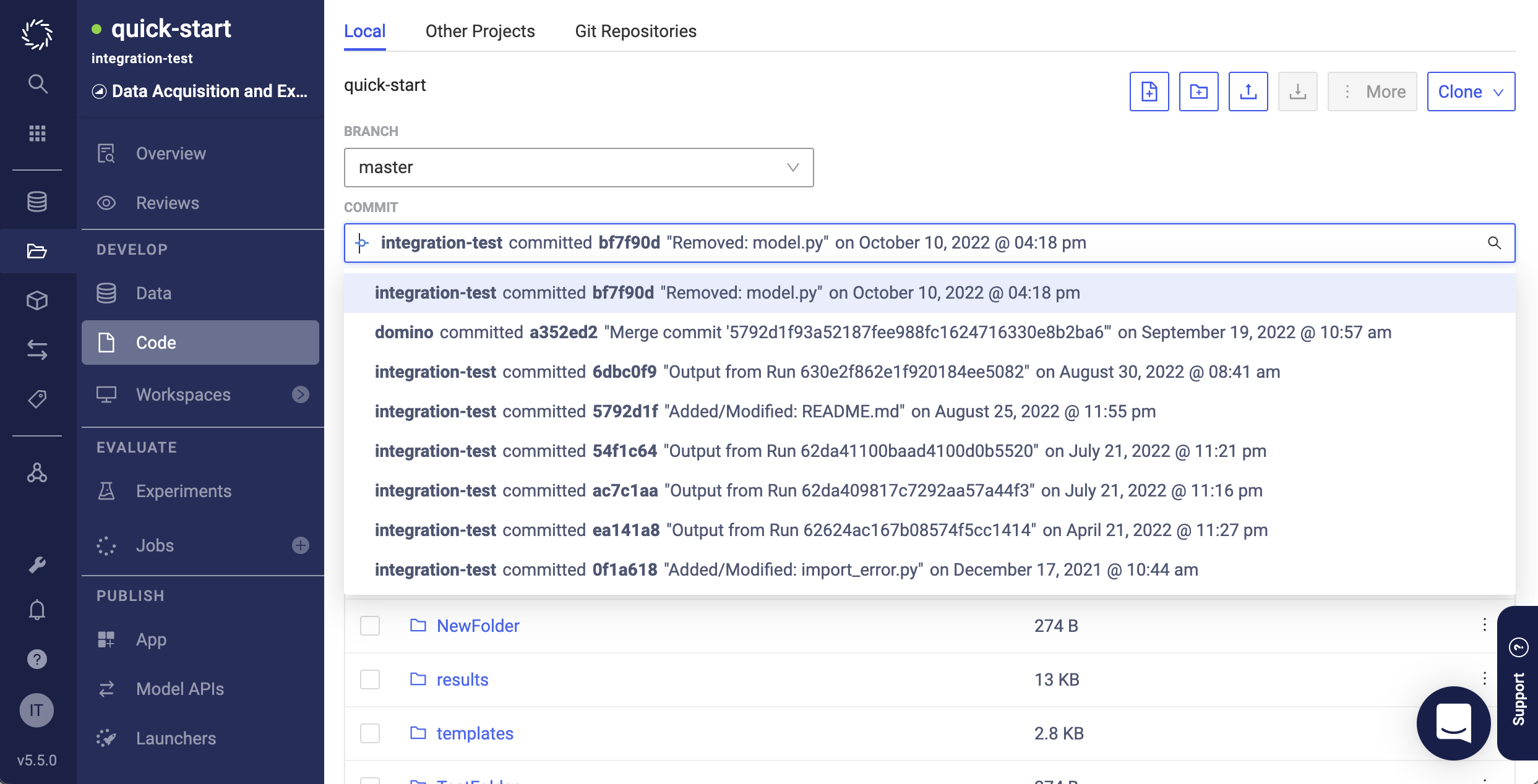This screenshot has width=1538, height=784.
Task: Click the new folder icon in toolbar
Action: coord(1198,90)
